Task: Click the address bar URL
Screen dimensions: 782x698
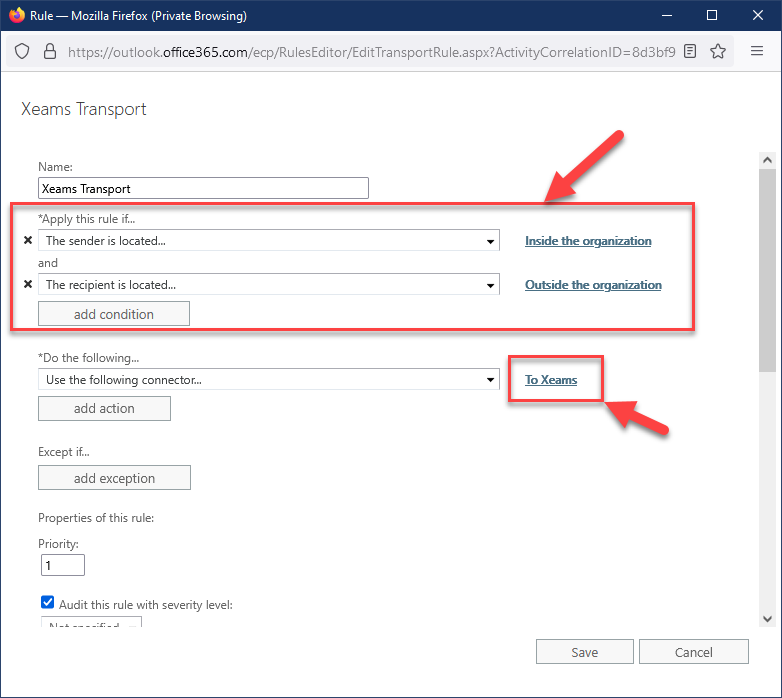Action: (372, 52)
